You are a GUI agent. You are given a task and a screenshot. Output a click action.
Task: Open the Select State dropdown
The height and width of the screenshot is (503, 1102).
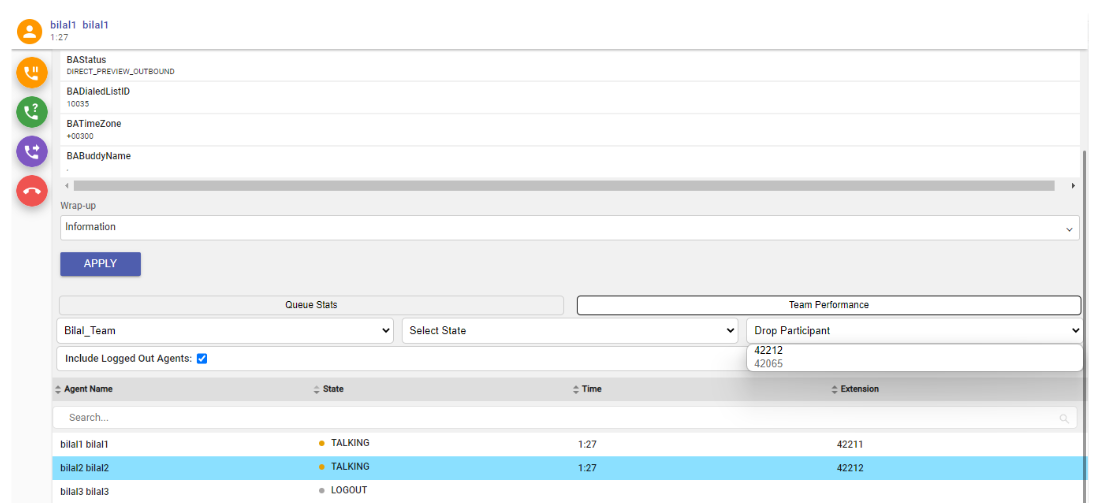570,331
